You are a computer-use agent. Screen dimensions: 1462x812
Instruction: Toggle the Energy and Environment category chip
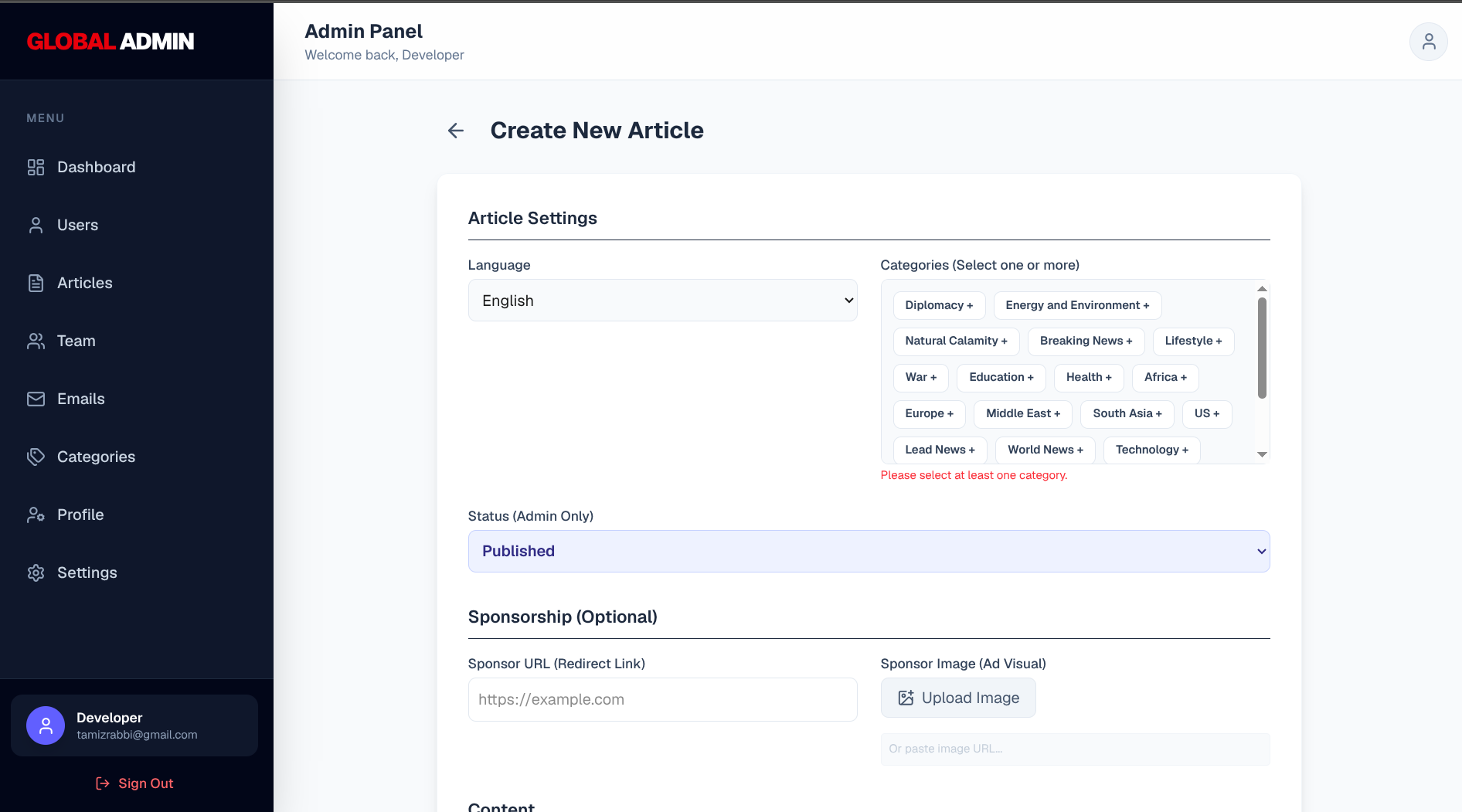point(1077,305)
